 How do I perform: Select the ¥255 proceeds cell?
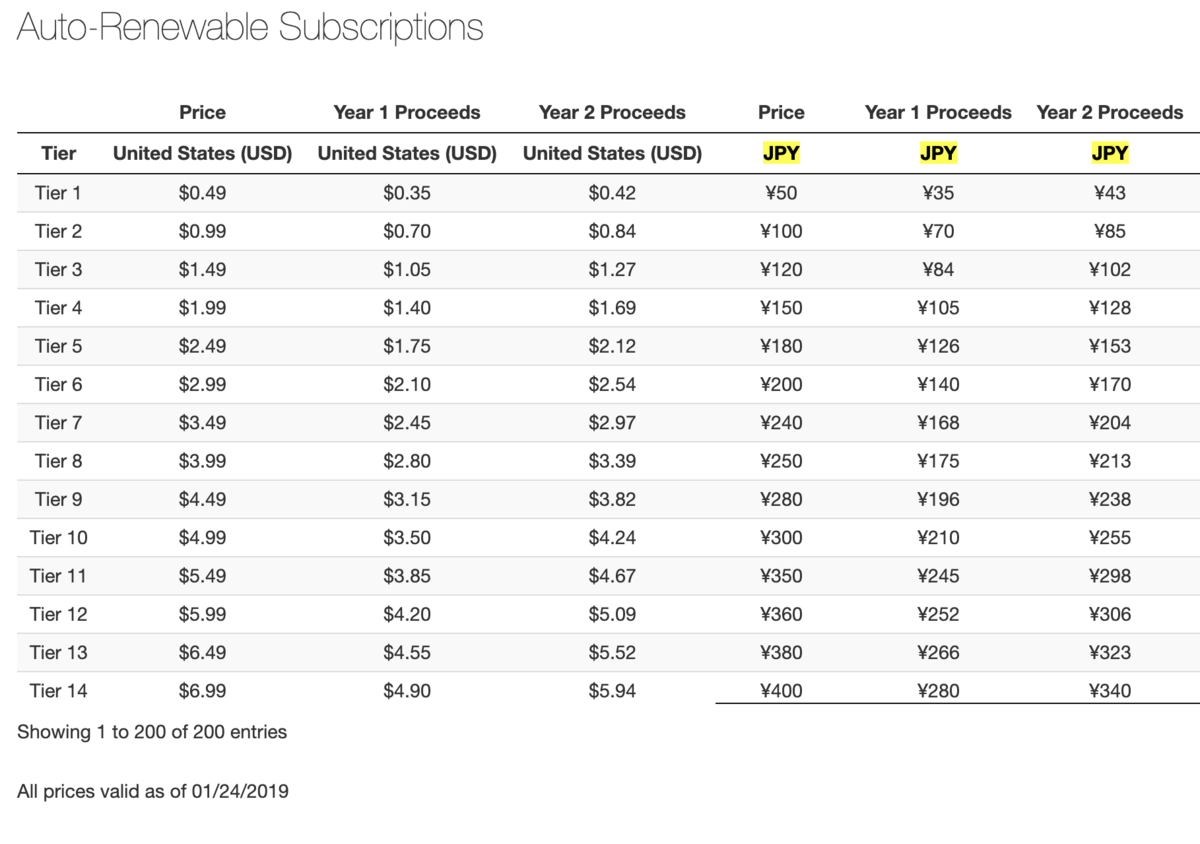[x=1110, y=538]
